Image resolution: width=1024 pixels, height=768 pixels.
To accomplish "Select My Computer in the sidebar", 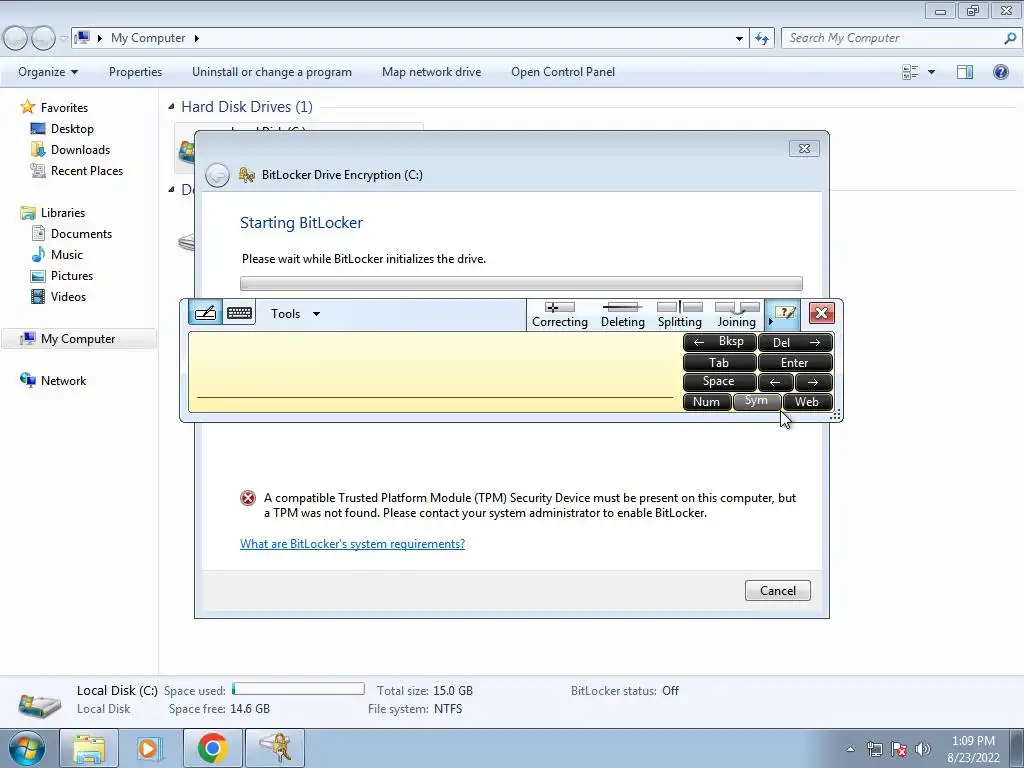I will coord(78,339).
